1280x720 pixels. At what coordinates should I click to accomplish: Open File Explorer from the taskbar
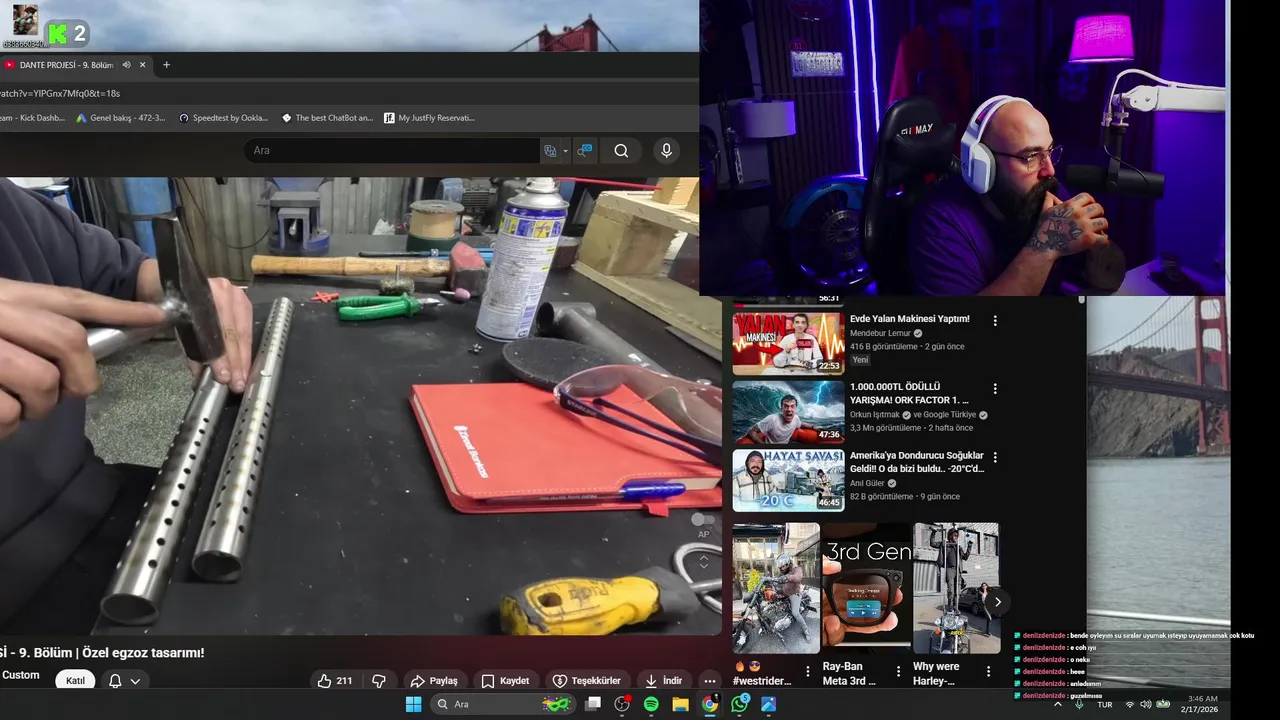[680, 704]
